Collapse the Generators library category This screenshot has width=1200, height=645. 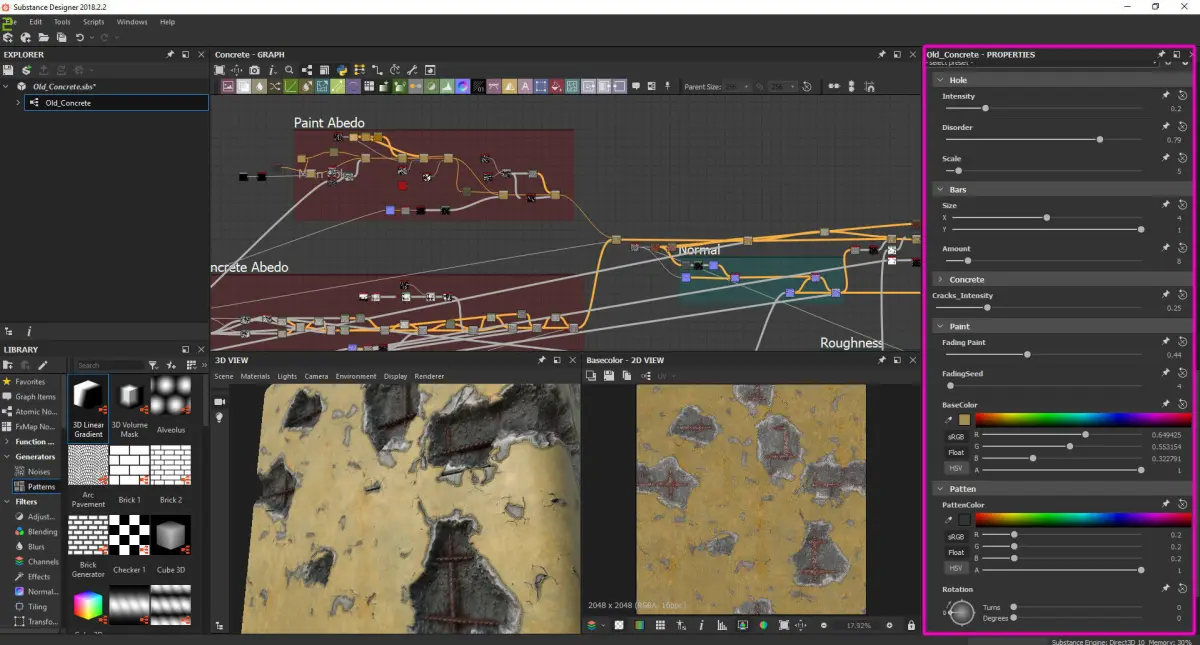coord(7,456)
